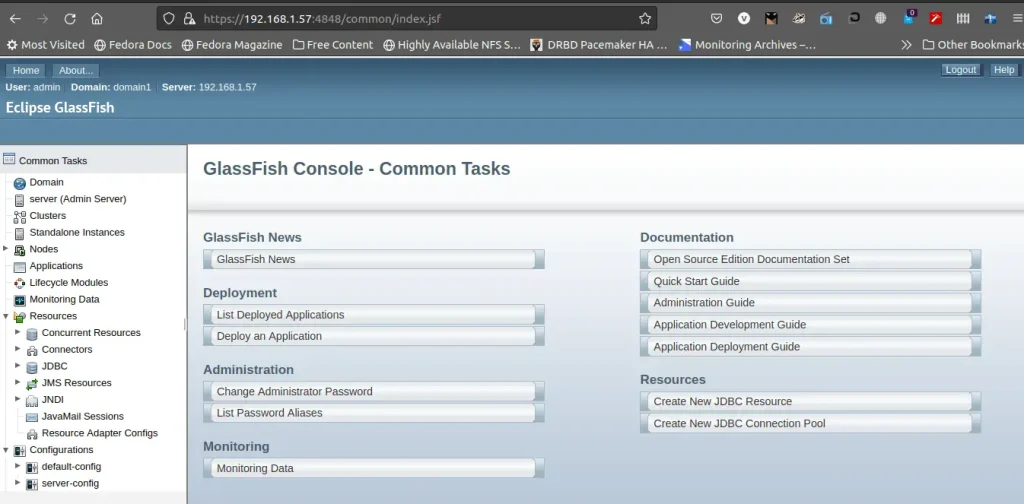Click the Highly Available NFS bookmark
The image size is (1024, 504).
click(452, 45)
